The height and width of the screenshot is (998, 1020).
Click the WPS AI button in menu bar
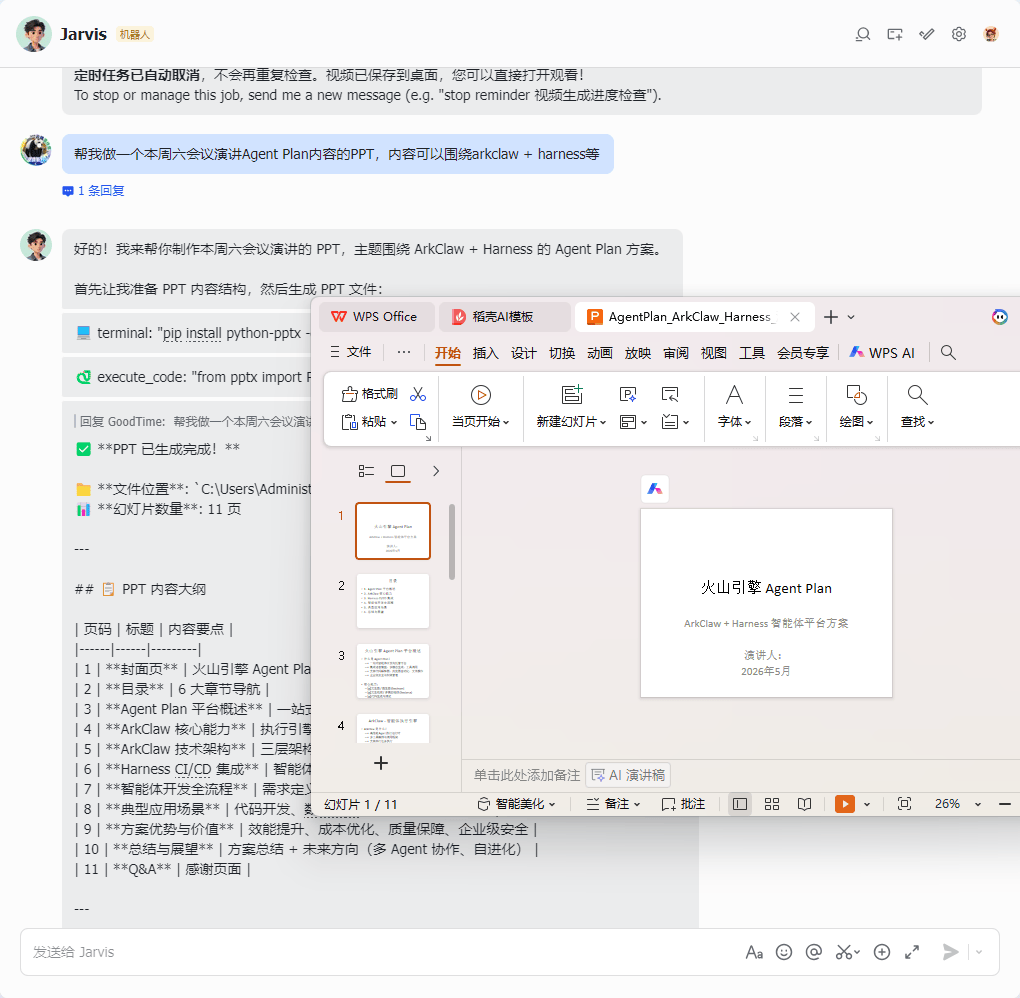pos(882,353)
